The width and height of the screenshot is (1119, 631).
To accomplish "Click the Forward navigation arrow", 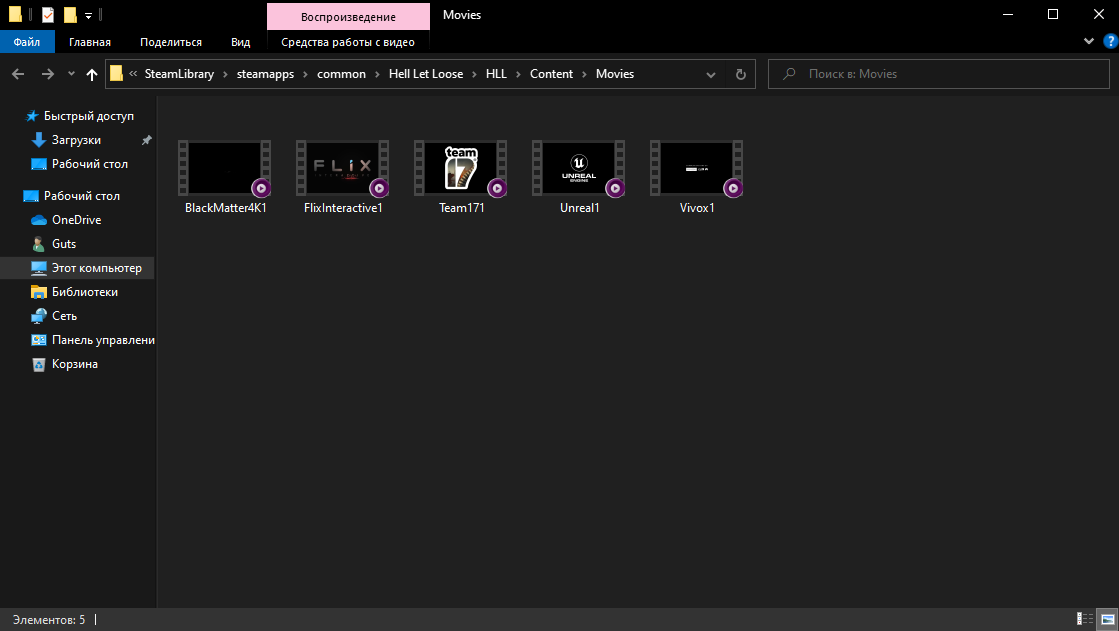I will tap(48, 74).
